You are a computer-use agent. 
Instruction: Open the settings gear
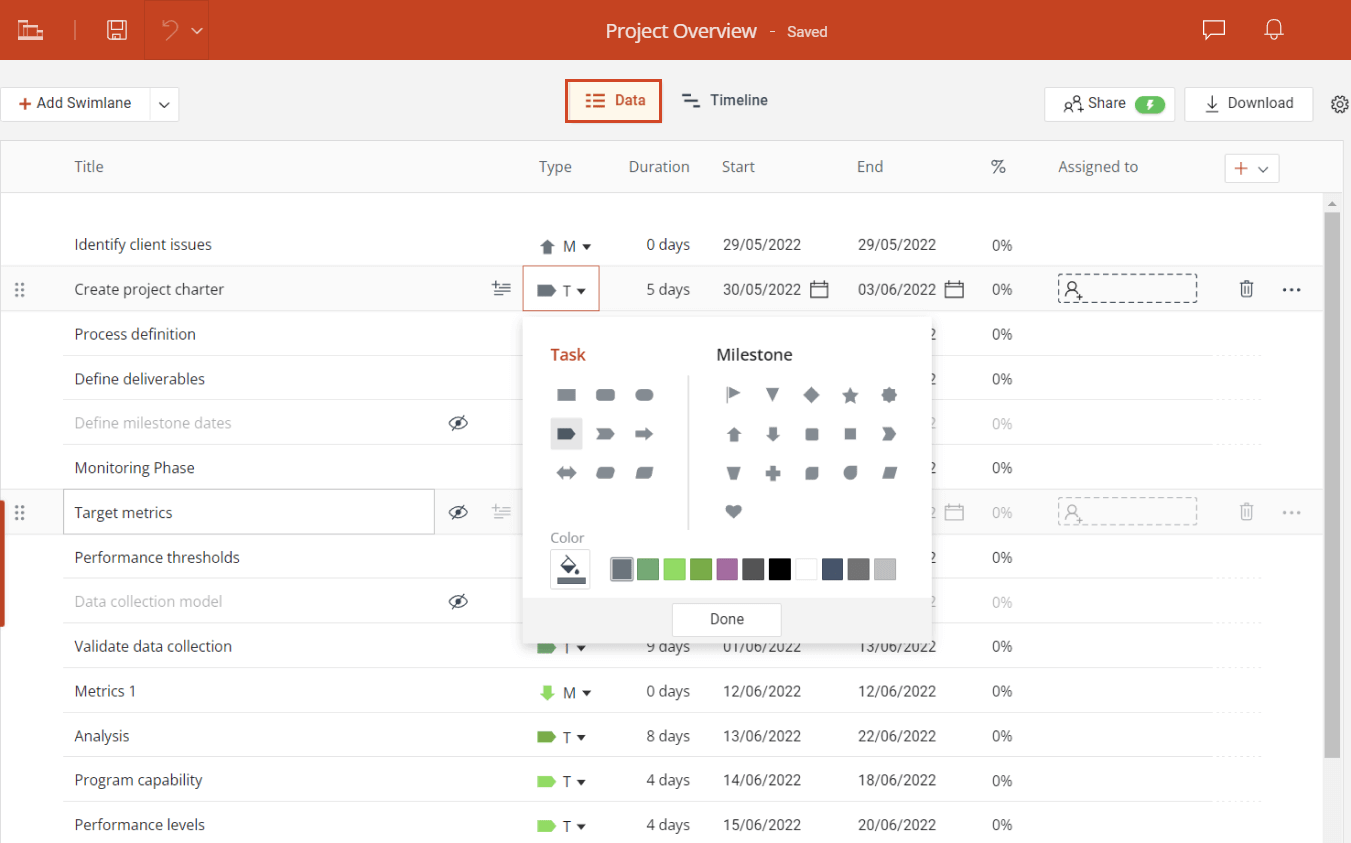point(1340,103)
